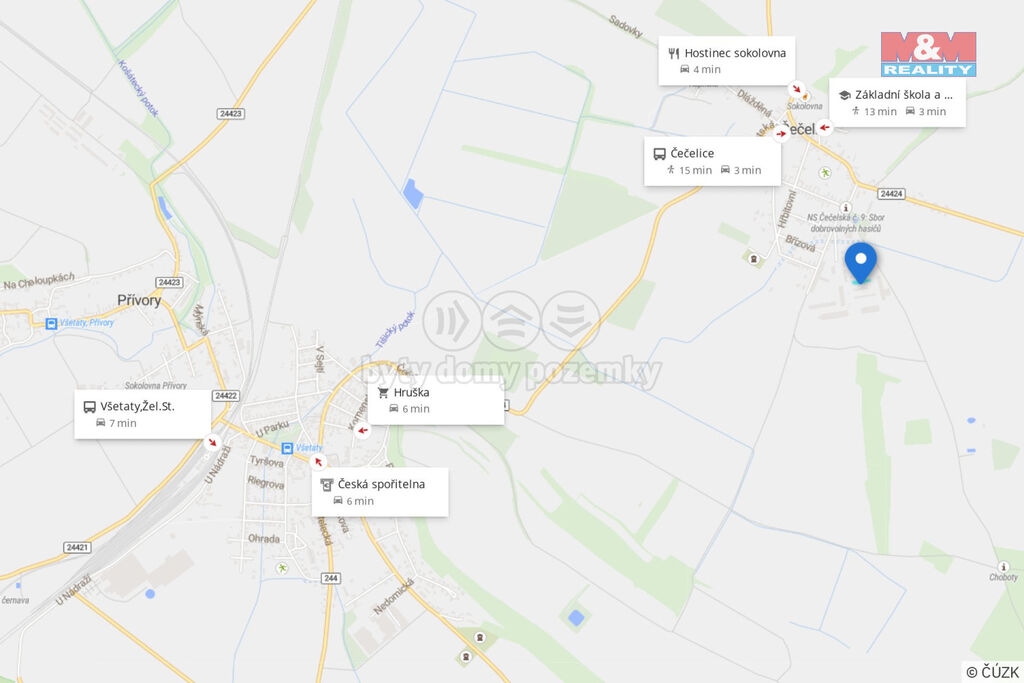Viewport: 1024px width, 683px height.
Task: Select the Všetaty,Žel.St. station card
Action: (142, 414)
